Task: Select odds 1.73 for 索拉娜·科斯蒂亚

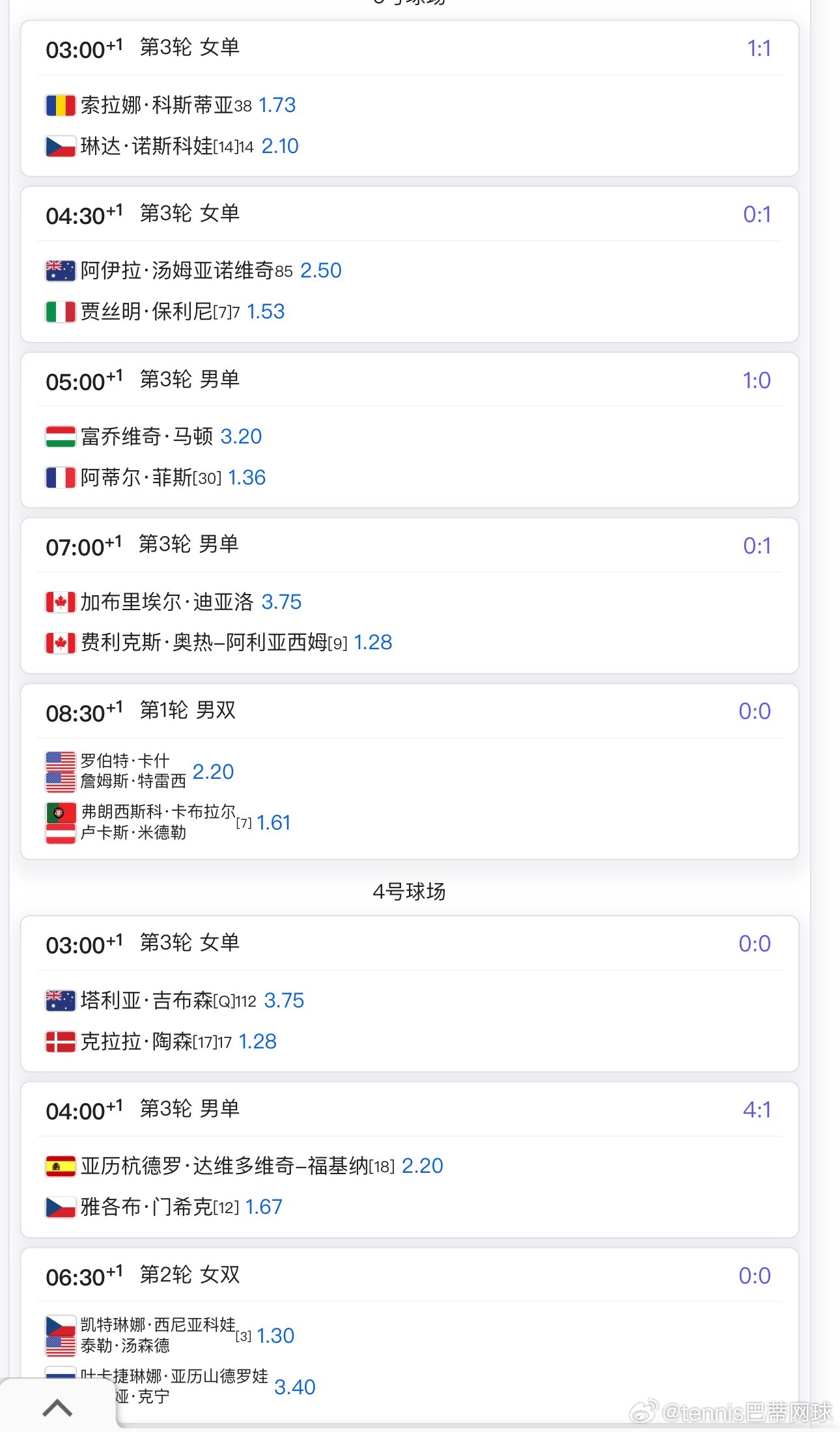Action: (x=277, y=105)
